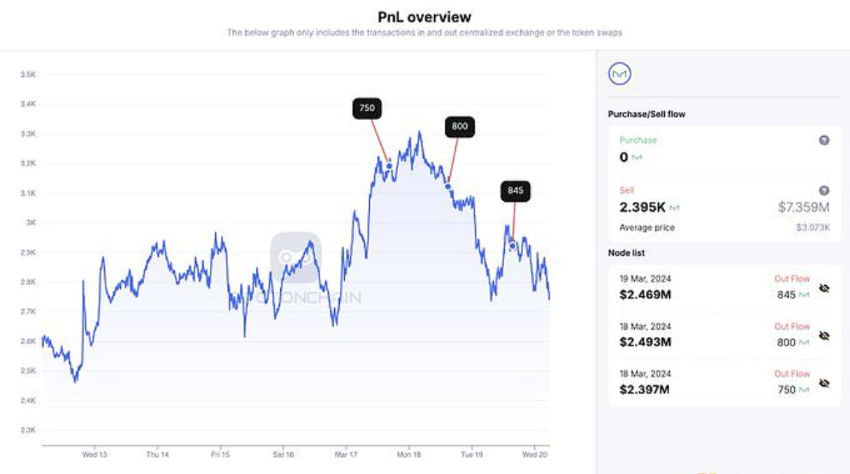The height and width of the screenshot is (474, 850).
Task: Toggle visibility of the $2.469M node
Action: click(x=824, y=288)
